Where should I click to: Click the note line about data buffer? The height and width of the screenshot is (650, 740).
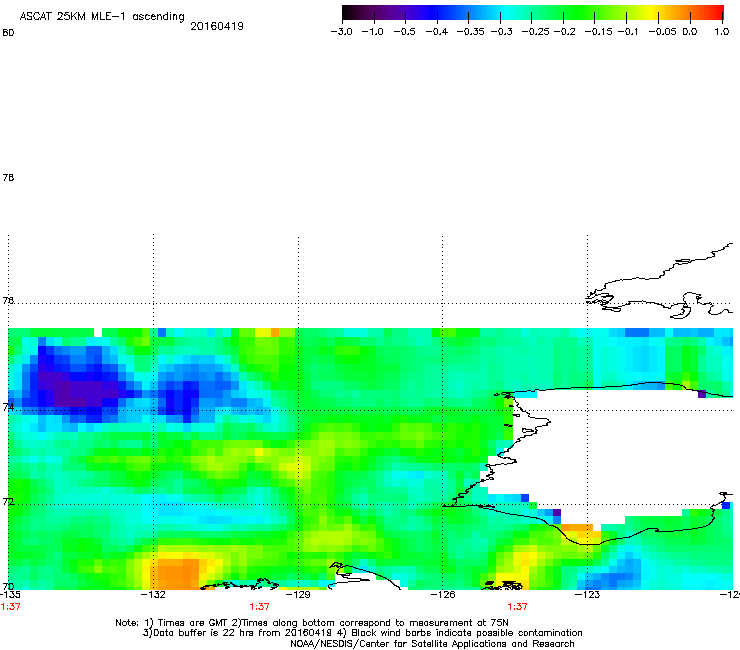tap(362, 633)
